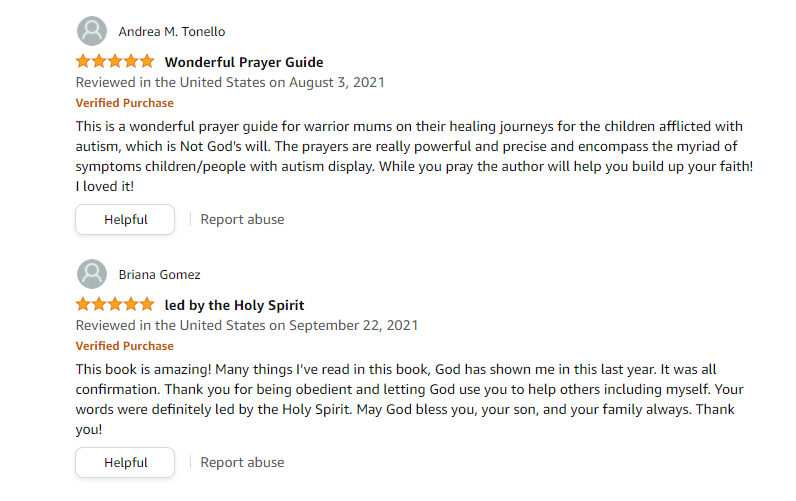
Task: Click first star of Wonderful Prayer Guide rating
Action: 84,62
